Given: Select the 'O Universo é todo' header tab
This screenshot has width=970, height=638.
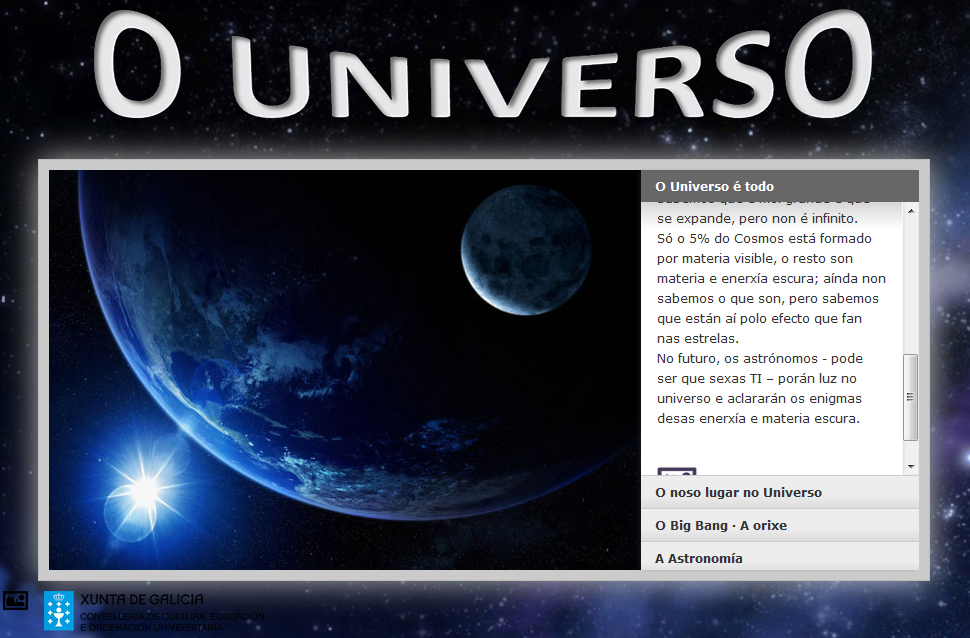Looking at the screenshot, I should 779,185.
